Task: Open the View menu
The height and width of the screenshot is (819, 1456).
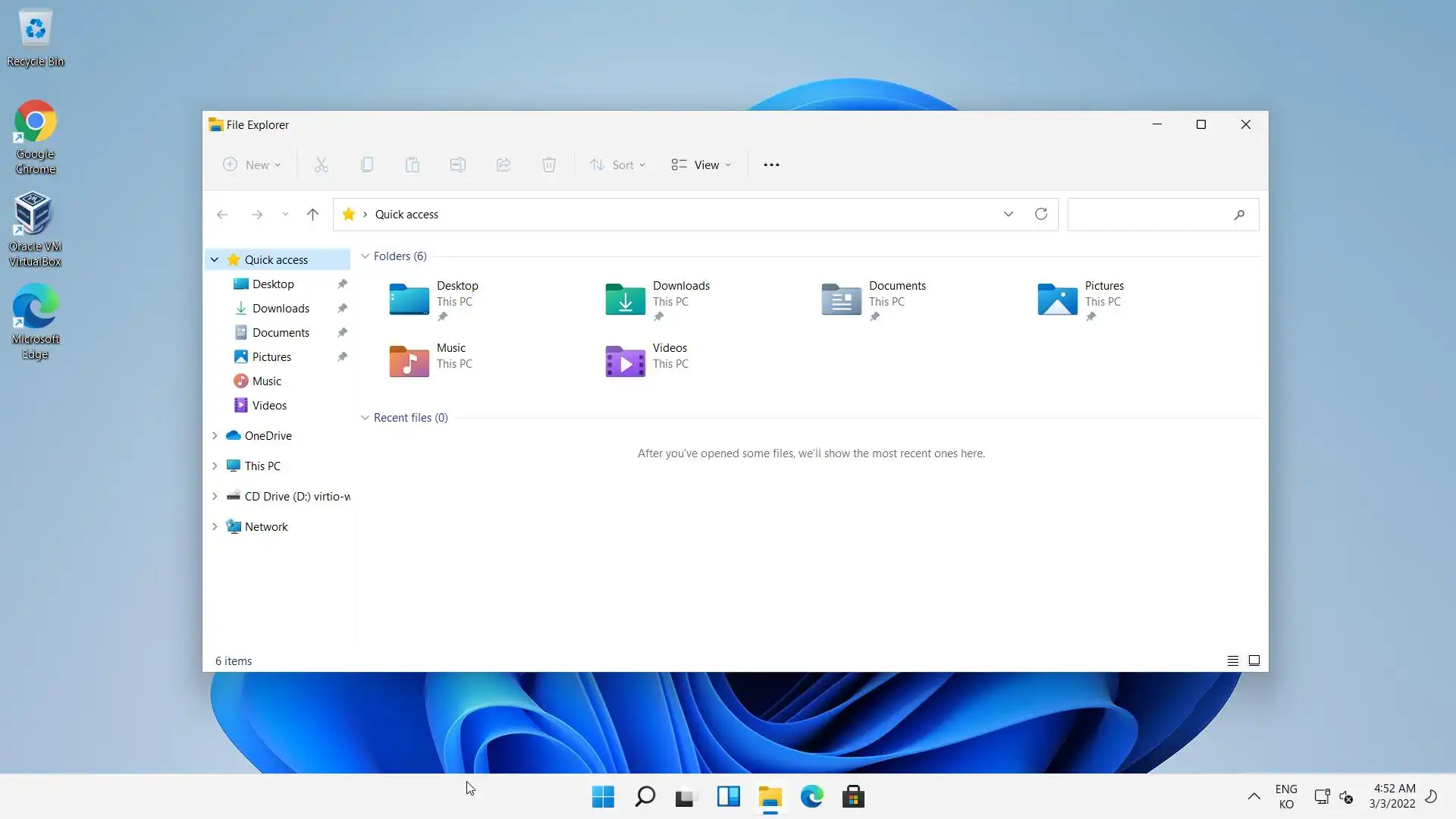Action: coord(701,165)
